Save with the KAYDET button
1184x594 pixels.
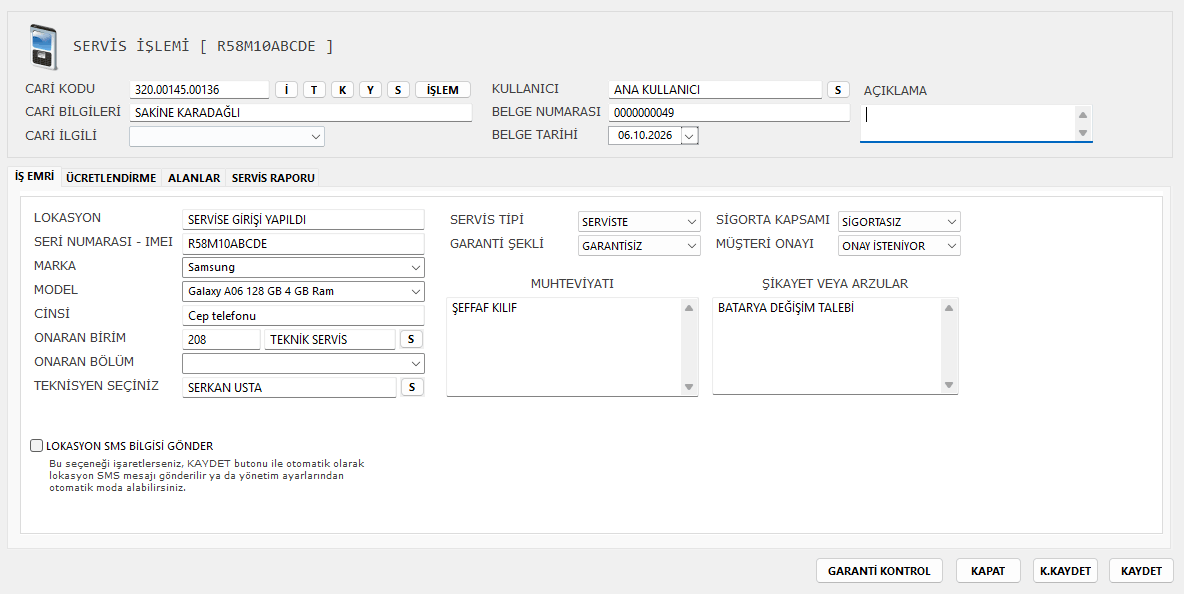point(1141,571)
